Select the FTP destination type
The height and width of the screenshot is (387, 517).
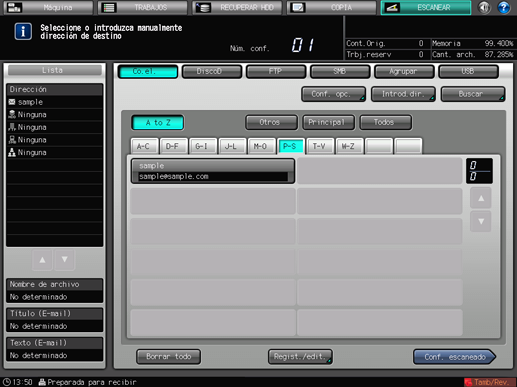click(x=276, y=71)
